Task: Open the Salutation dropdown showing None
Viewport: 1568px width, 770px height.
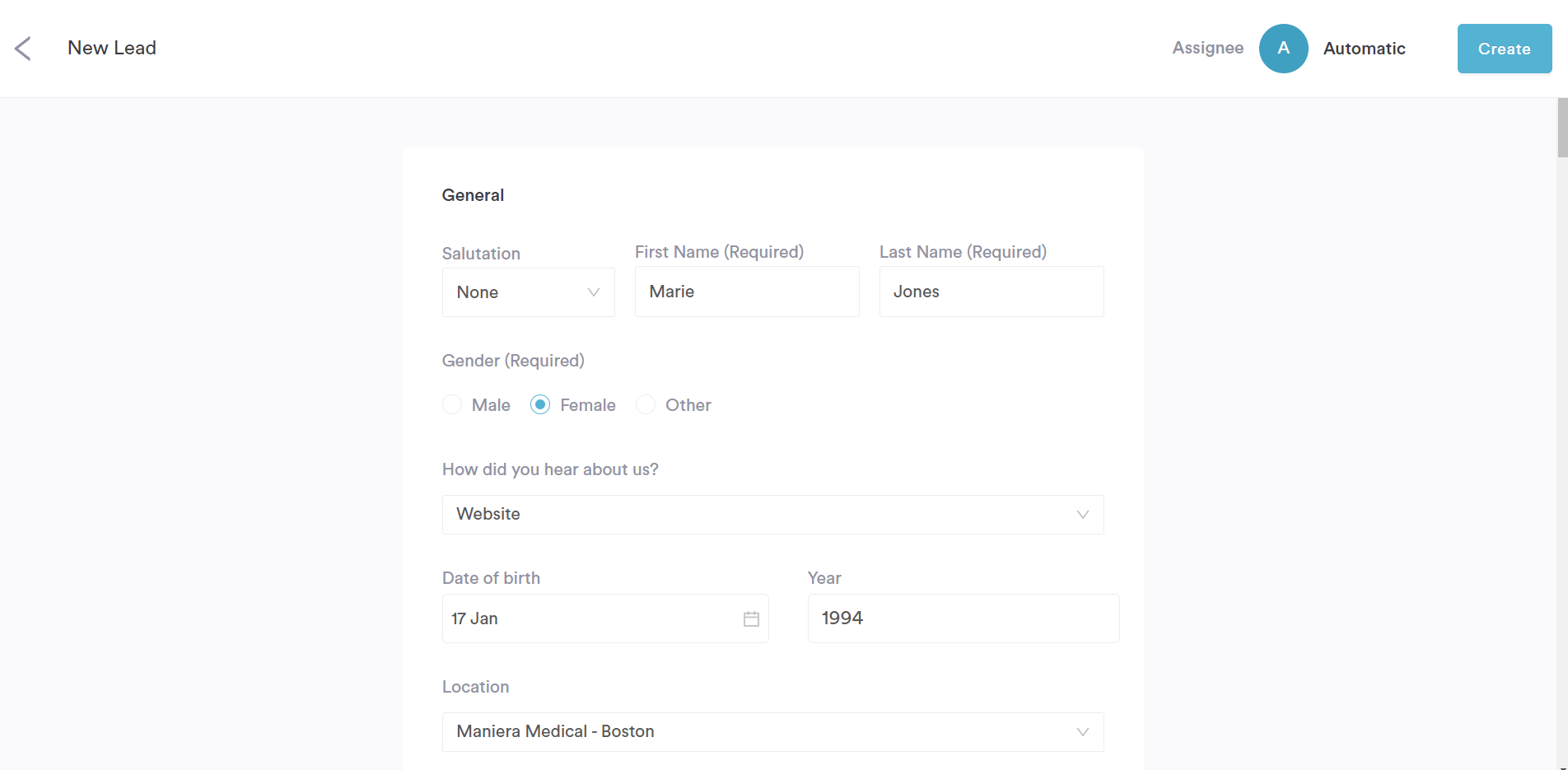Action: point(528,292)
